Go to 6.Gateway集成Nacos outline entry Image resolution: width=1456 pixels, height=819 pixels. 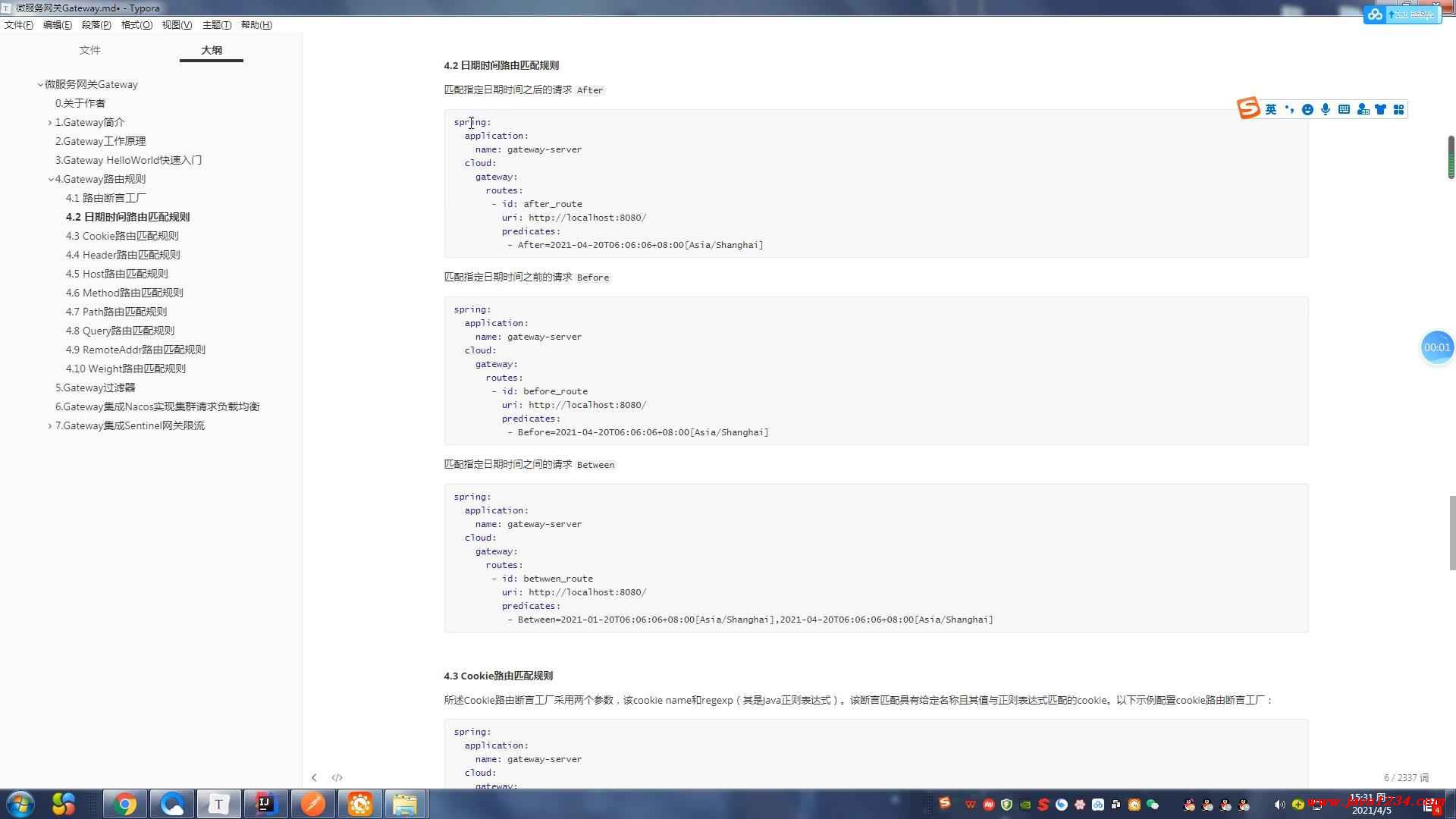(157, 406)
